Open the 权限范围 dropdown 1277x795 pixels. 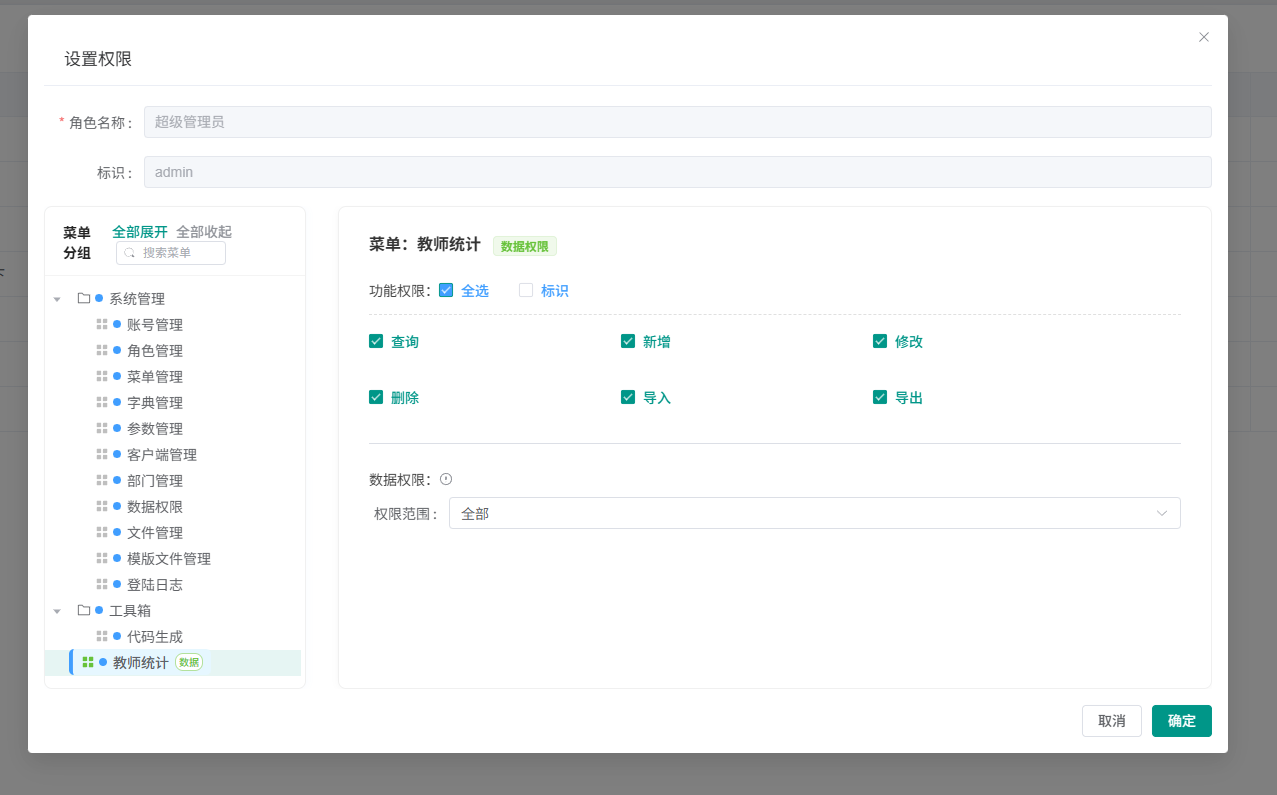pos(814,513)
